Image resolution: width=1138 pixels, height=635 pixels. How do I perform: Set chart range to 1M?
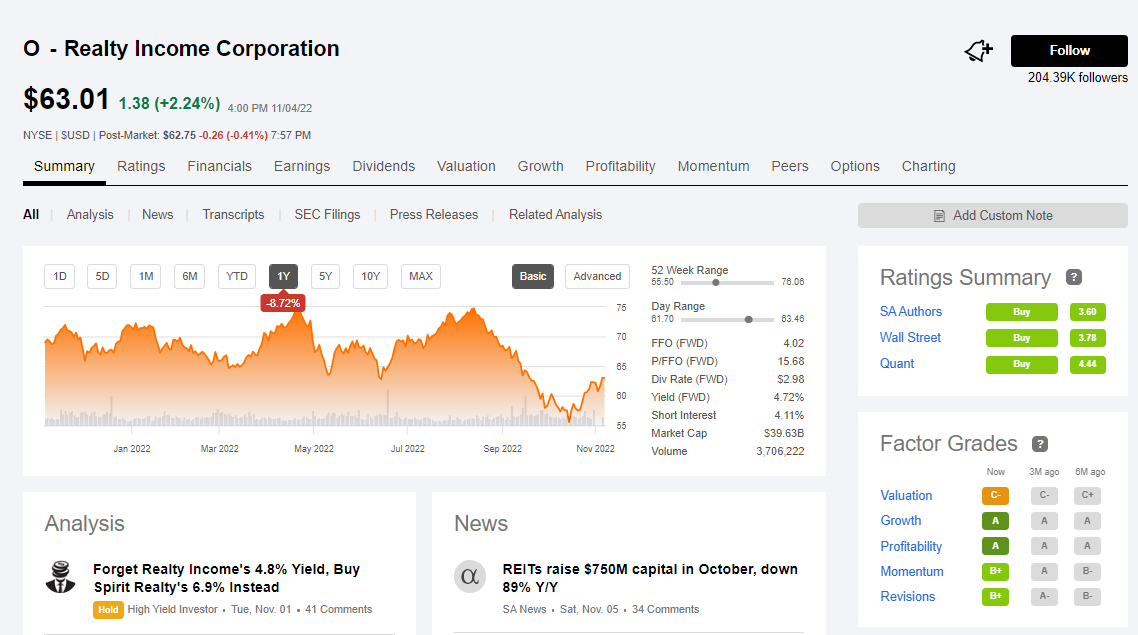(x=146, y=276)
